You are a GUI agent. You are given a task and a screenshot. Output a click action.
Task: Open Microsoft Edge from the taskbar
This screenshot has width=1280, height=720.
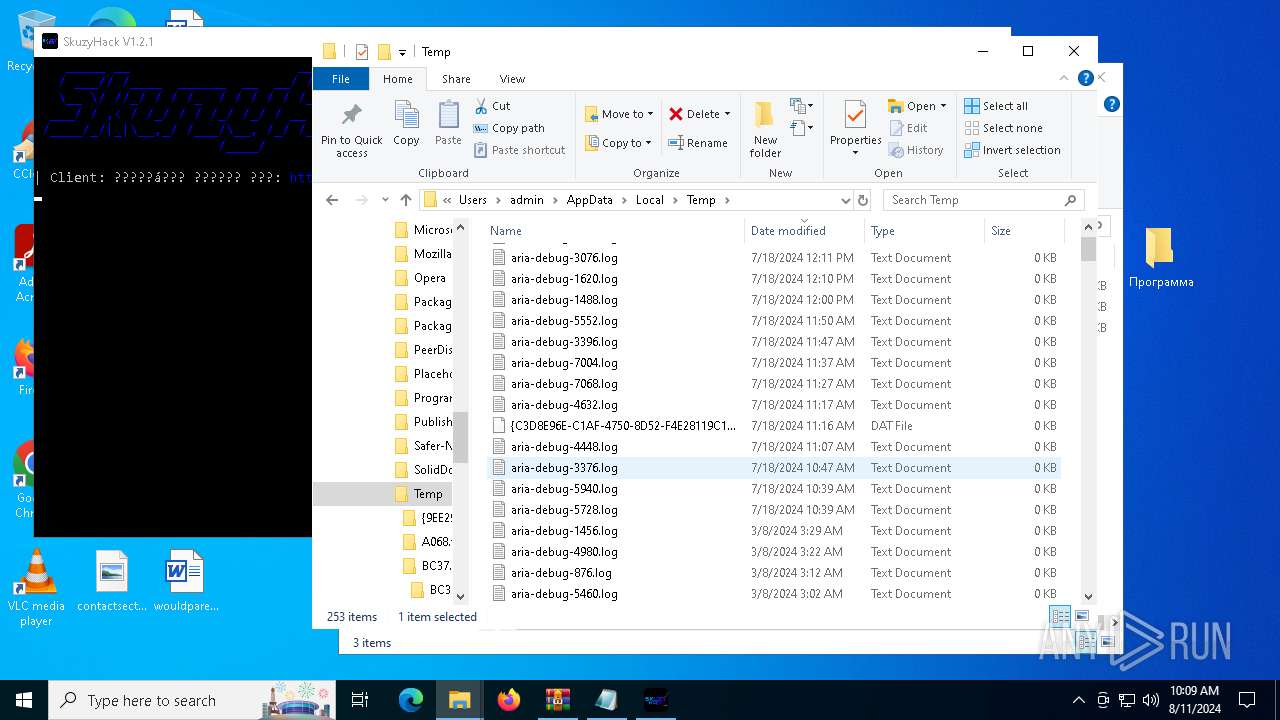[x=411, y=700]
